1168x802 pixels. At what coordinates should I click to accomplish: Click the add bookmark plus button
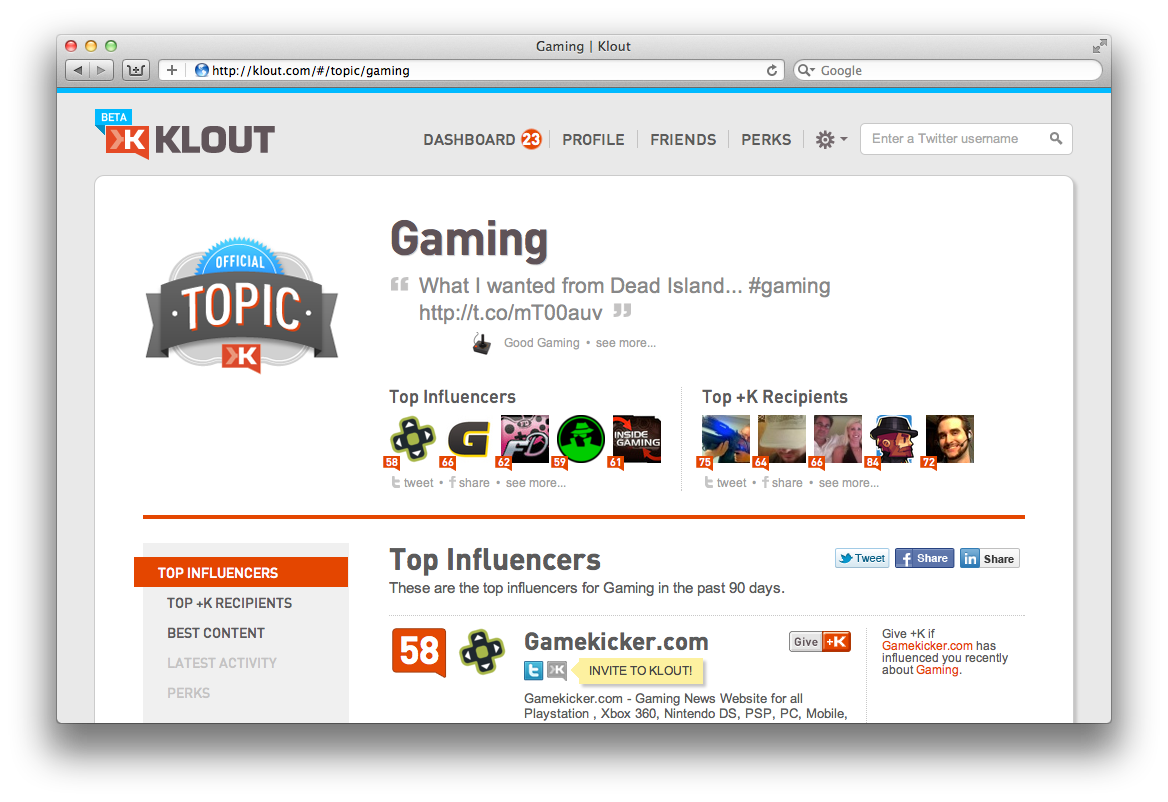(x=171, y=70)
